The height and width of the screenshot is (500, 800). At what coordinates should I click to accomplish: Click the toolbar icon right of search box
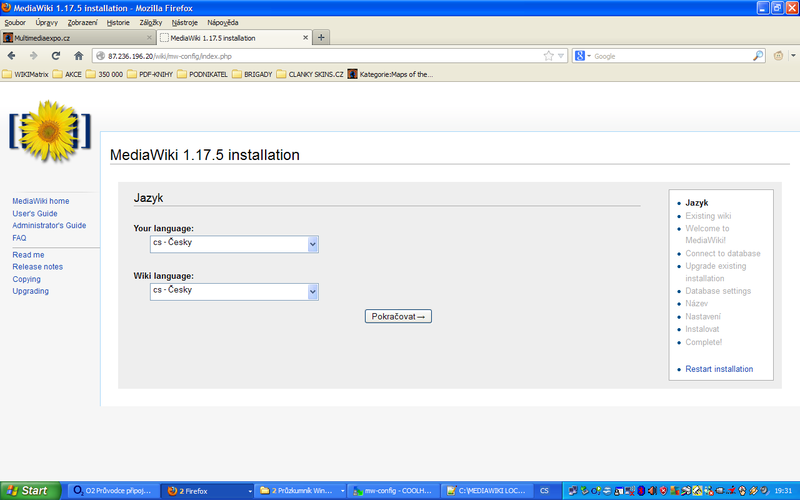pyautogui.click(x=778, y=56)
